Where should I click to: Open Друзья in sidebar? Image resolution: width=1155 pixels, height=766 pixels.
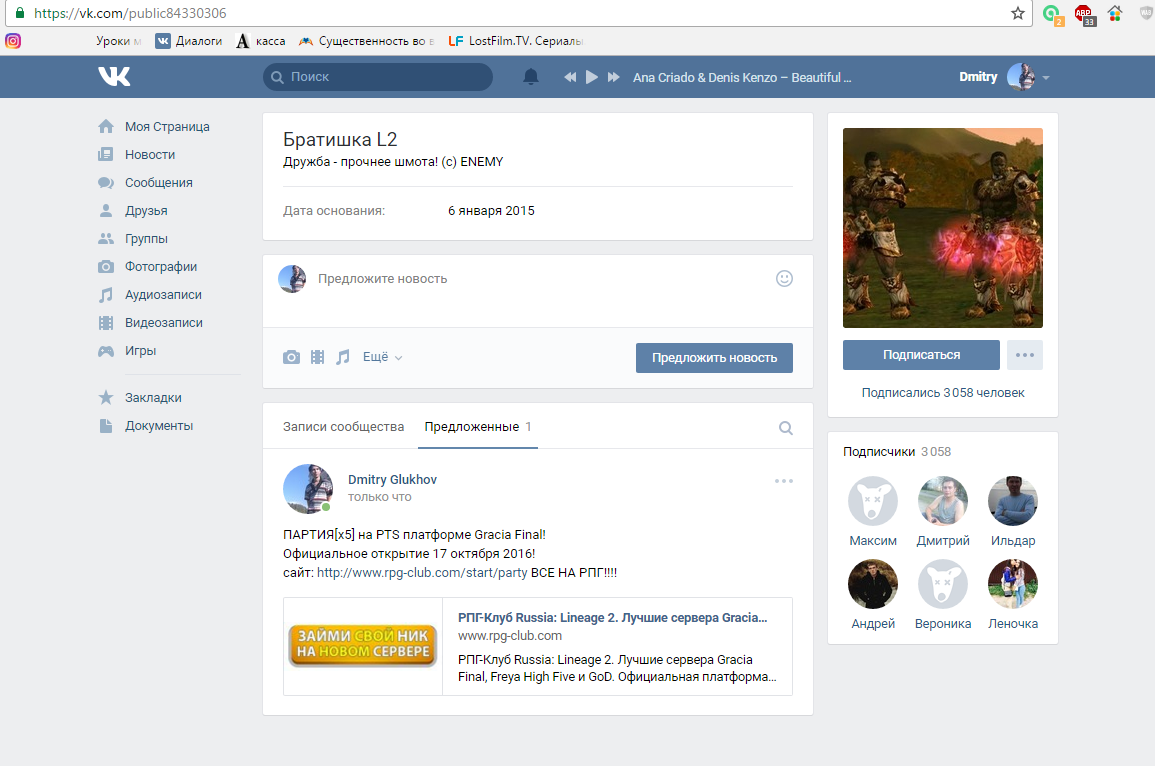(x=146, y=211)
